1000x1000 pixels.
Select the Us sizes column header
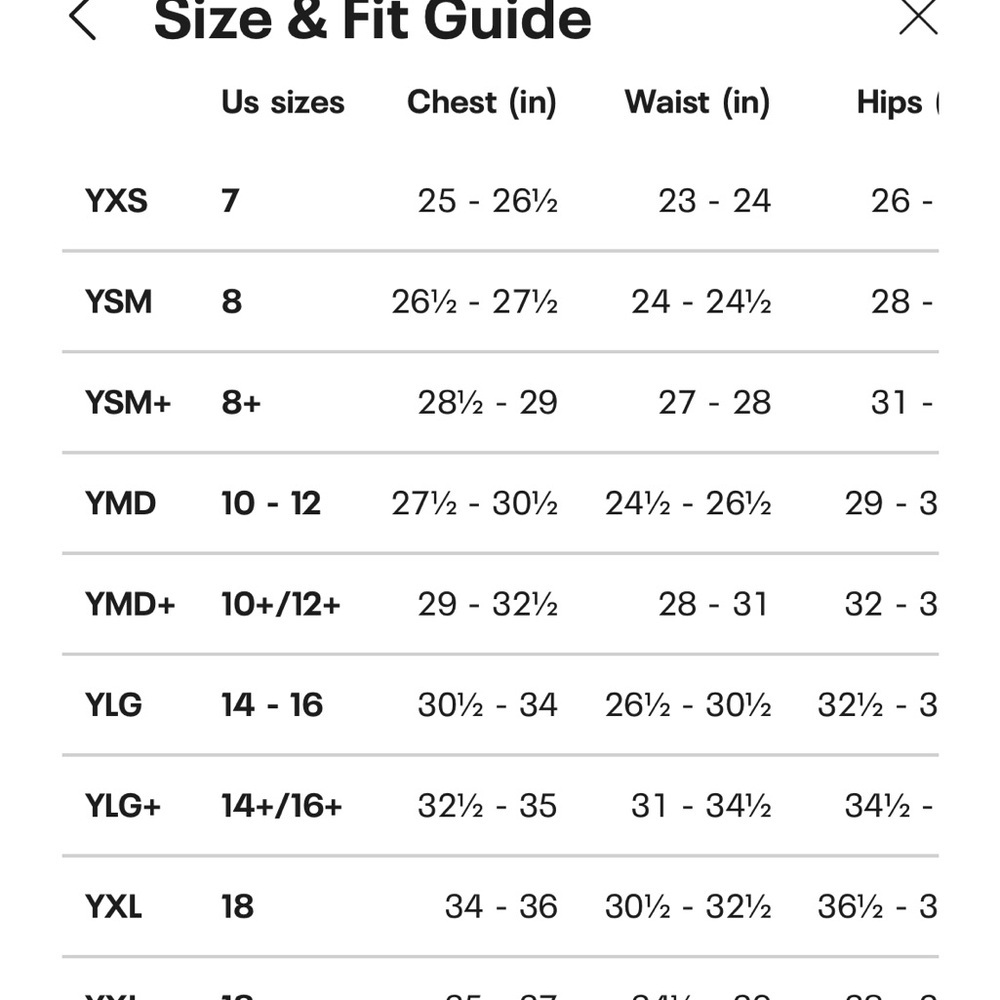pos(283,102)
